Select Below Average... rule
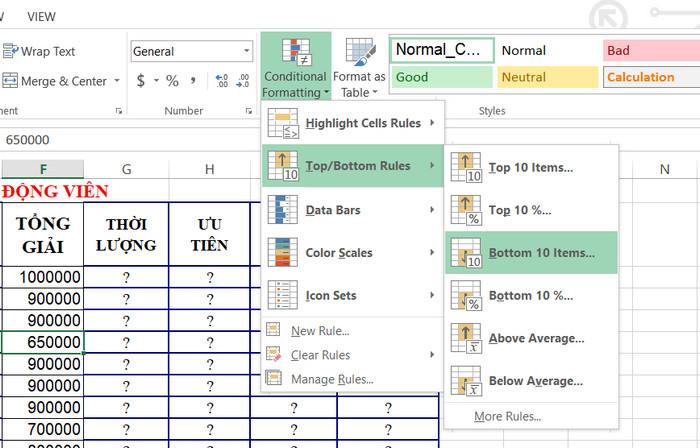The image size is (700, 448). (531, 381)
